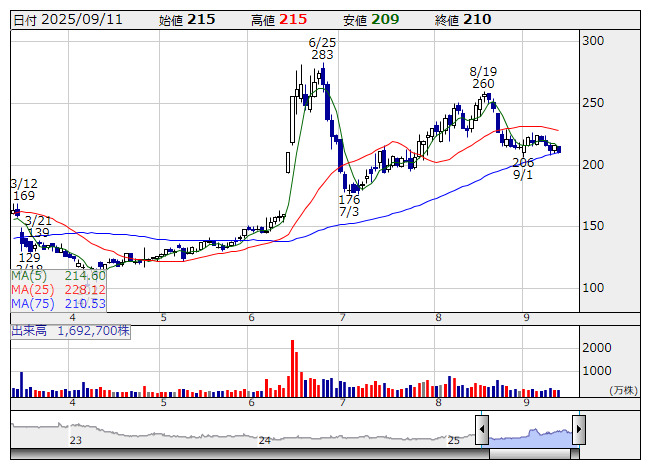Click the 3/12 169 label
The image size is (653, 470).
24,189
